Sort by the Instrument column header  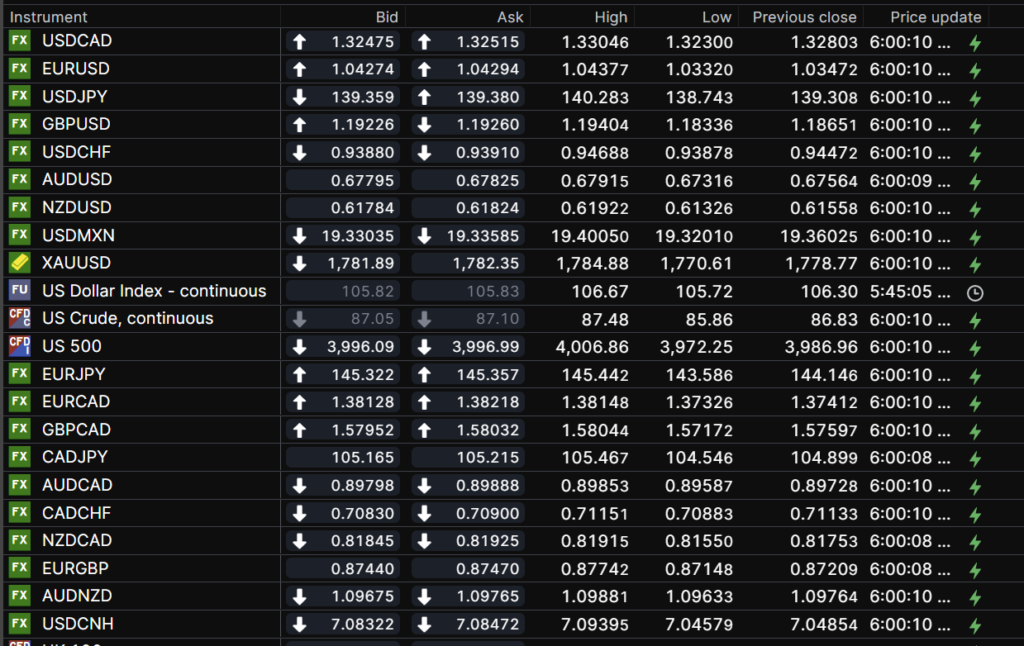tap(49, 17)
